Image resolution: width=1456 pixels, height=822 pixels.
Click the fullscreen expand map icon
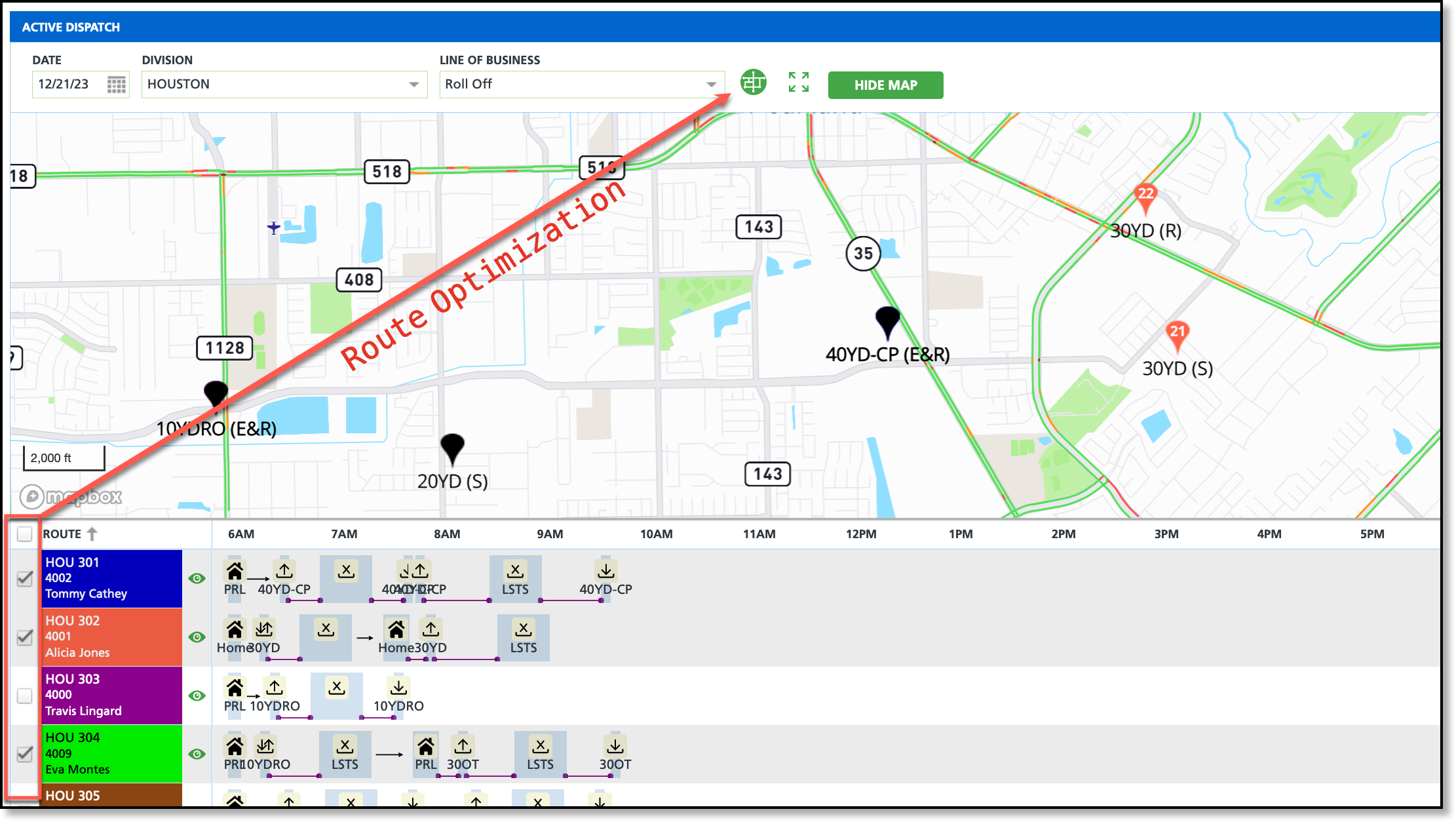798,83
